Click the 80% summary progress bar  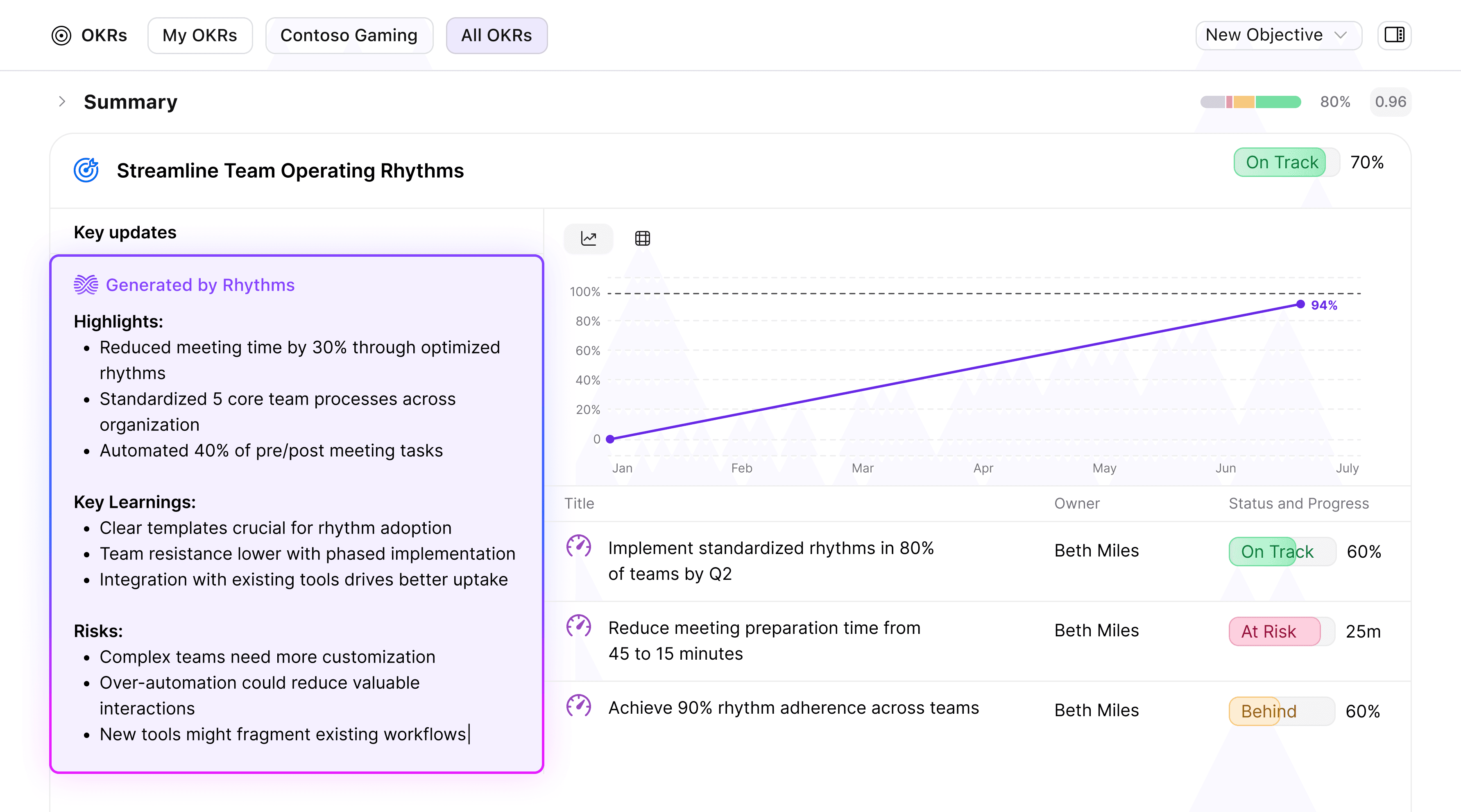(1250, 102)
